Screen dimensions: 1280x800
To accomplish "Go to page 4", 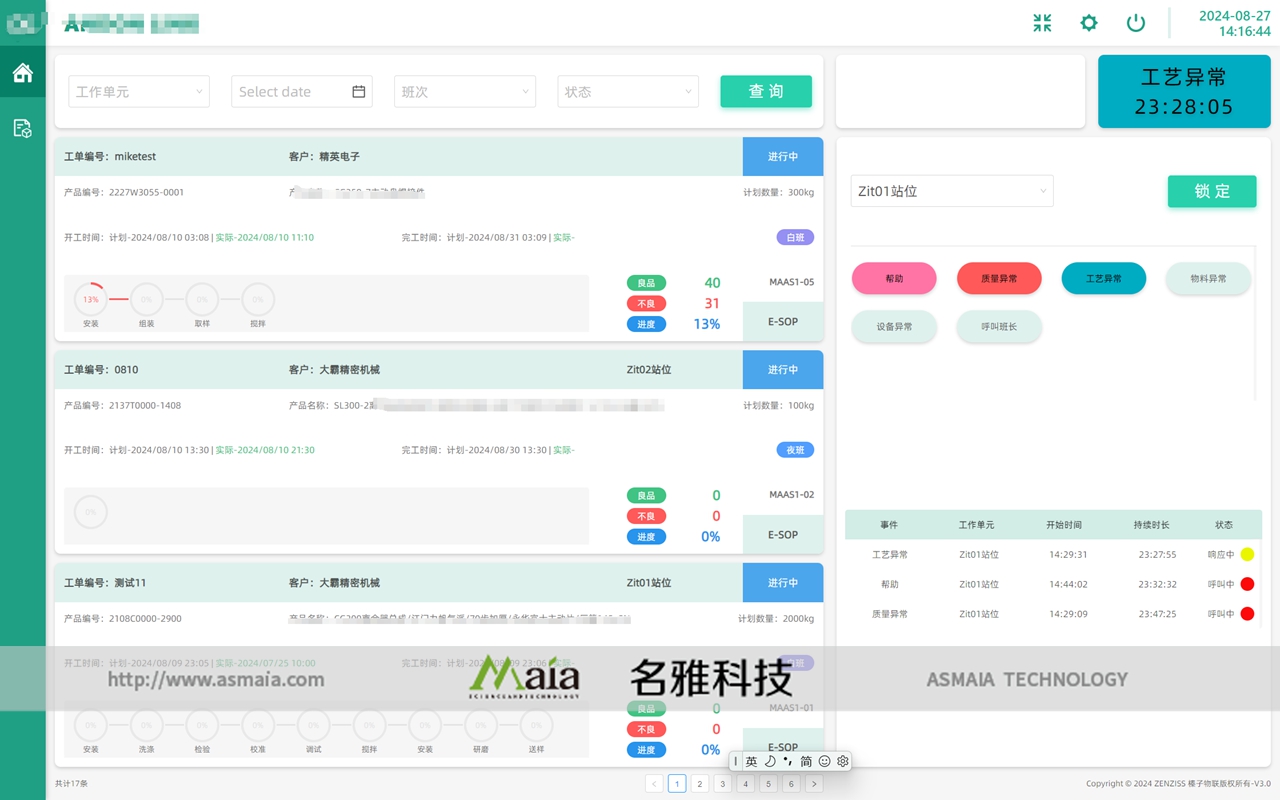I will [745, 784].
